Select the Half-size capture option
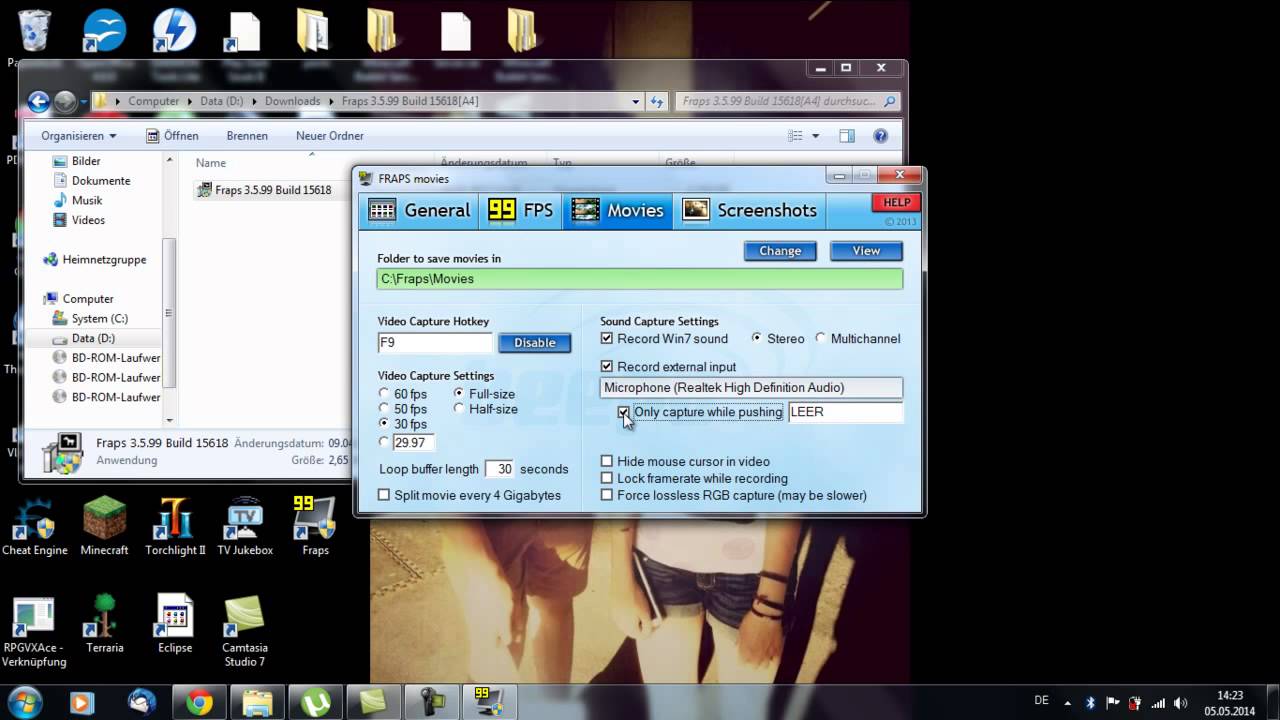This screenshot has height=720, width=1280. (459, 409)
